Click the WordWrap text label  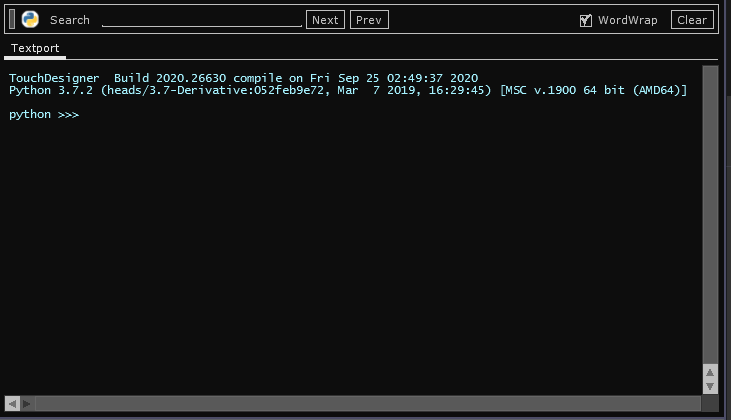(627, 20)
